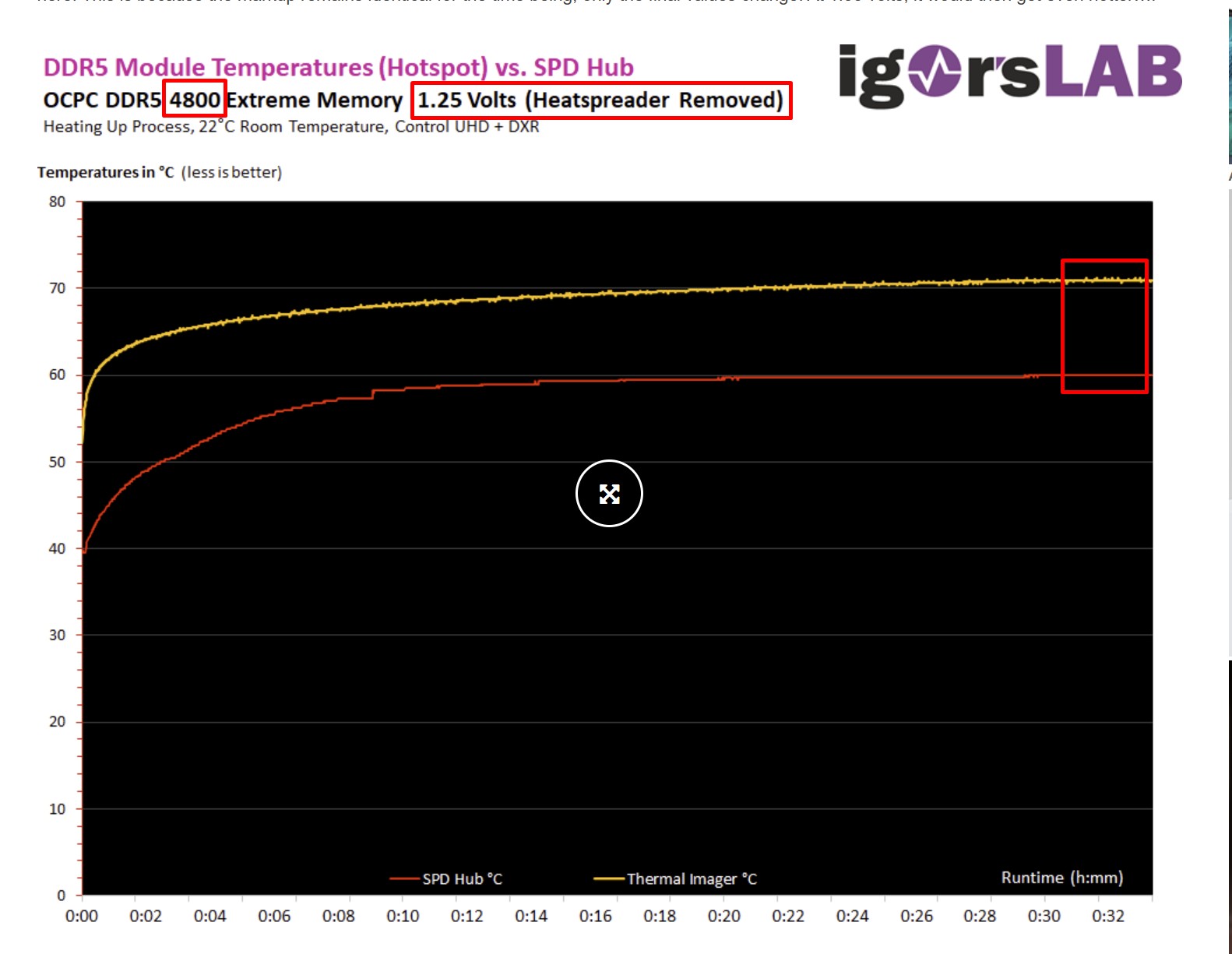Click the x-axis time label "0:24"

coord(853,916)
